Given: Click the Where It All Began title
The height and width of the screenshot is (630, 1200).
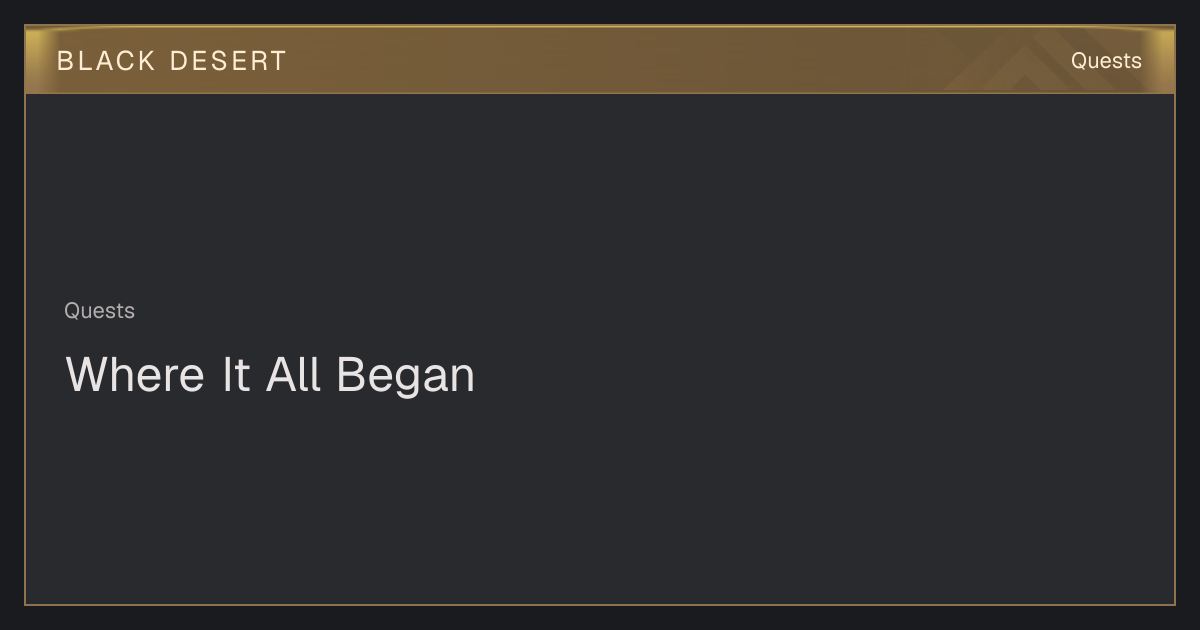Looking at the screenshot, I should pos(270,375).
